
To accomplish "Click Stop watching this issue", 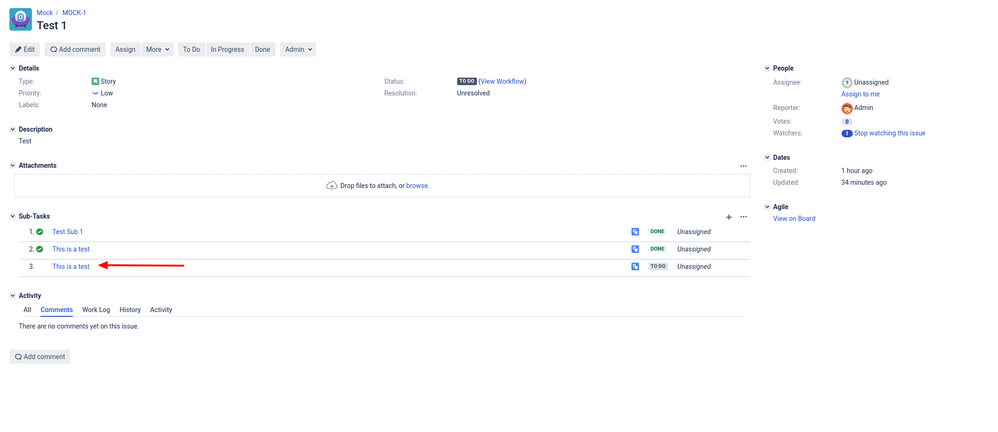I will [890, 134].
